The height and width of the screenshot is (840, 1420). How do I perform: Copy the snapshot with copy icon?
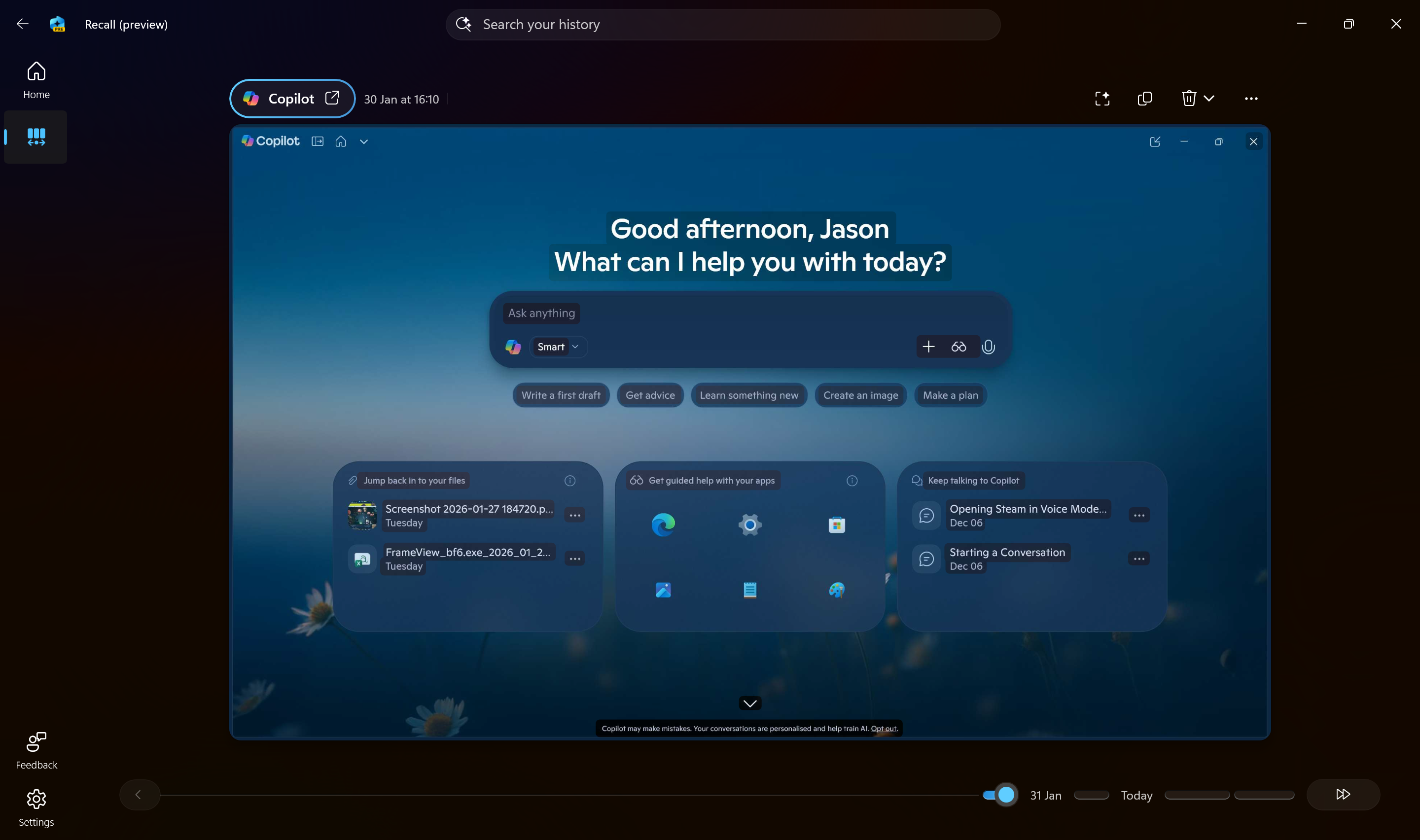tap(1144, 99)
